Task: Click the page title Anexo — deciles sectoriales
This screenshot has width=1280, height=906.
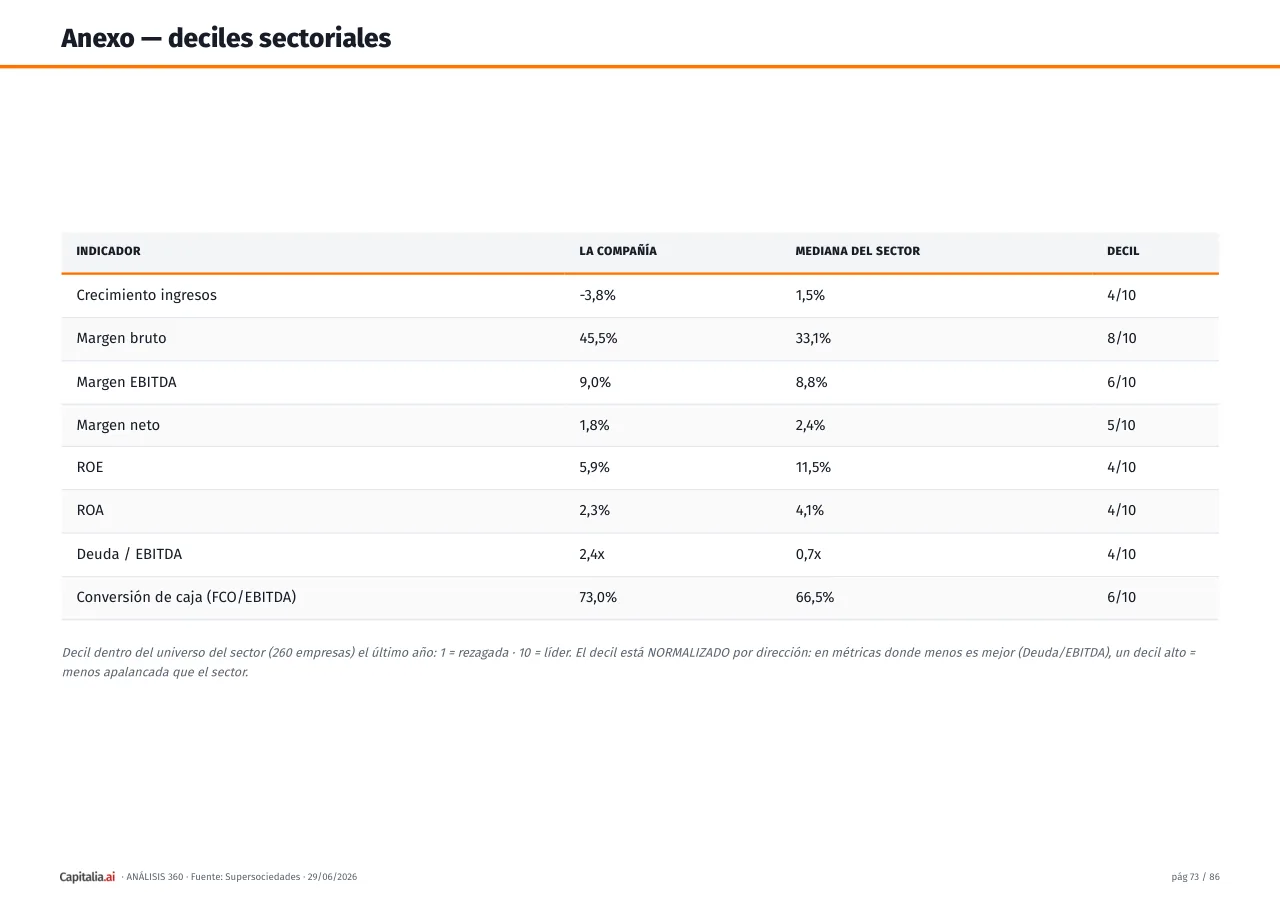Action: point(226,38)
